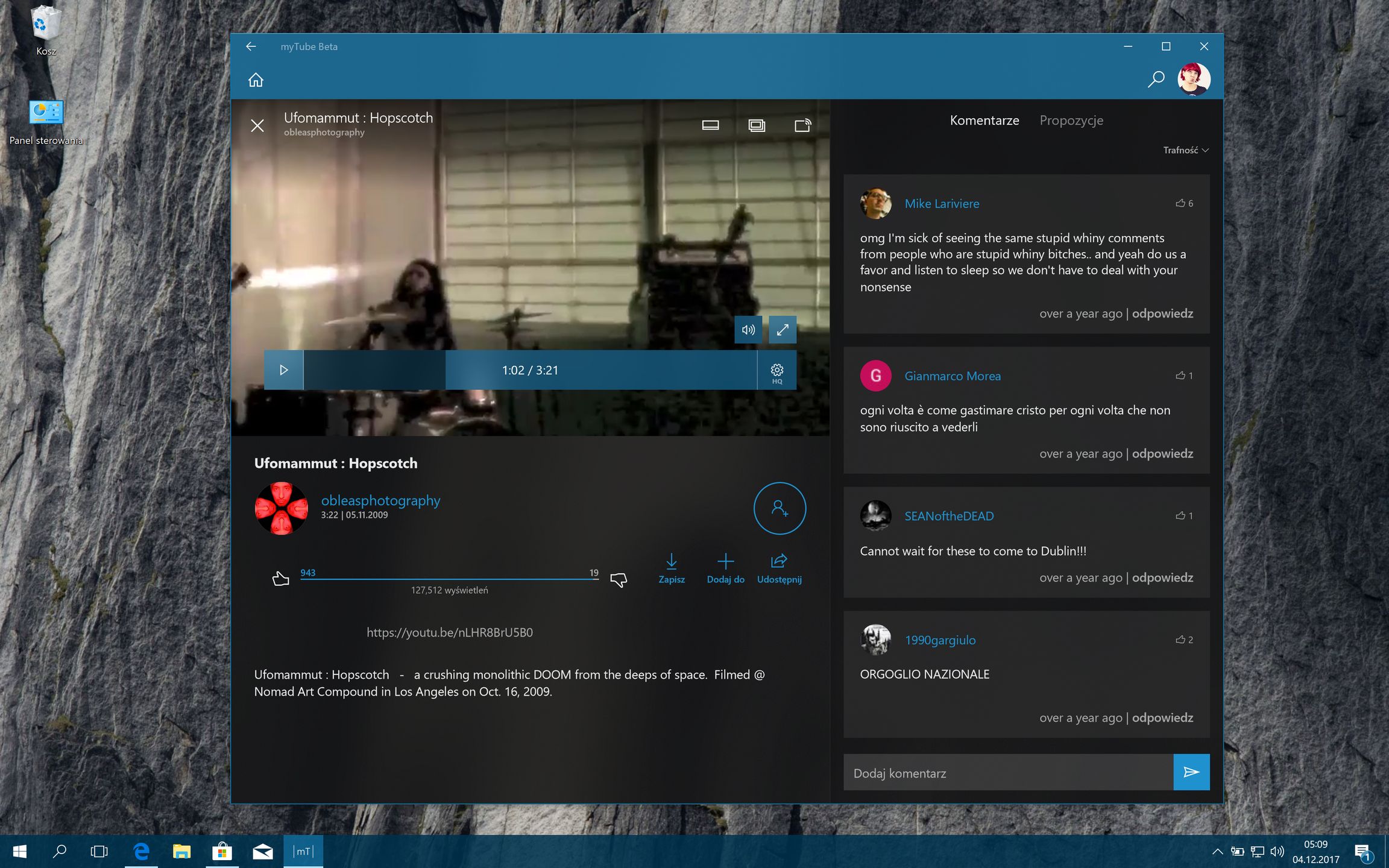The height and width of the screenshot is (868, 1389).
Task: Open HQ quality settings gear
Action: (x=777, y=371)
